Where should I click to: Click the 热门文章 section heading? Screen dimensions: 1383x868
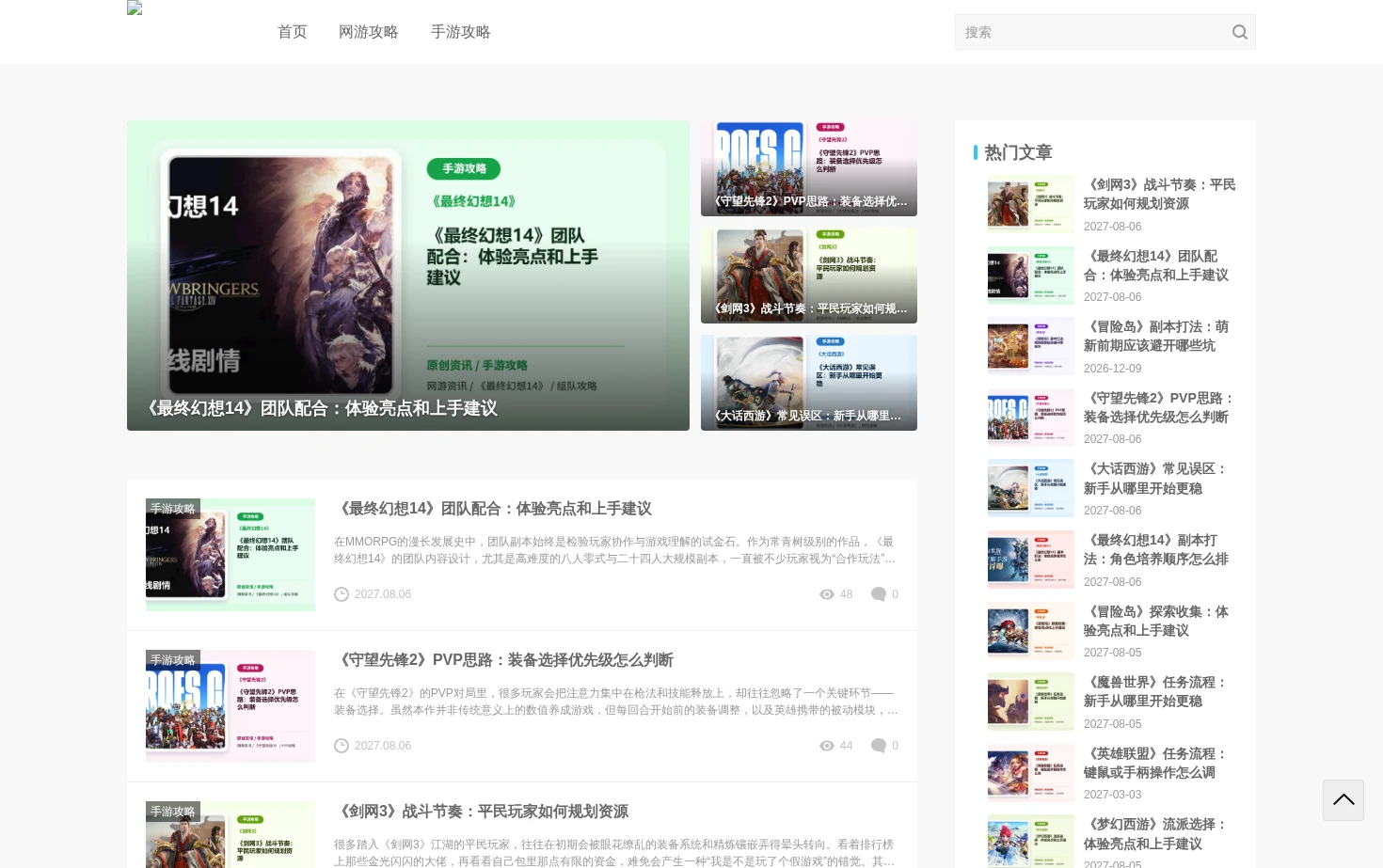click(x=1018, y=152)
